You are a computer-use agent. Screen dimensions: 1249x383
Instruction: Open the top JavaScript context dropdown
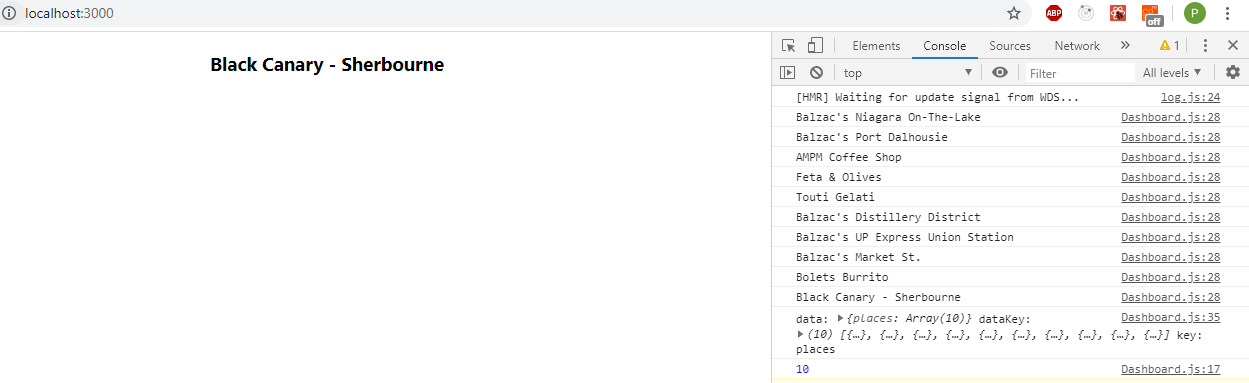[x=907, y=72]
